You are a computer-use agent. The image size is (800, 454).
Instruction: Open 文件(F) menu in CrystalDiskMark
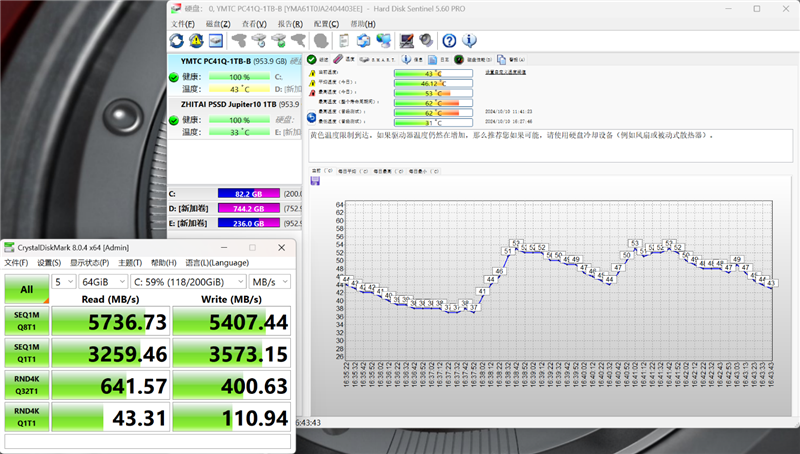pyautogui.click(x=16, y=263)
